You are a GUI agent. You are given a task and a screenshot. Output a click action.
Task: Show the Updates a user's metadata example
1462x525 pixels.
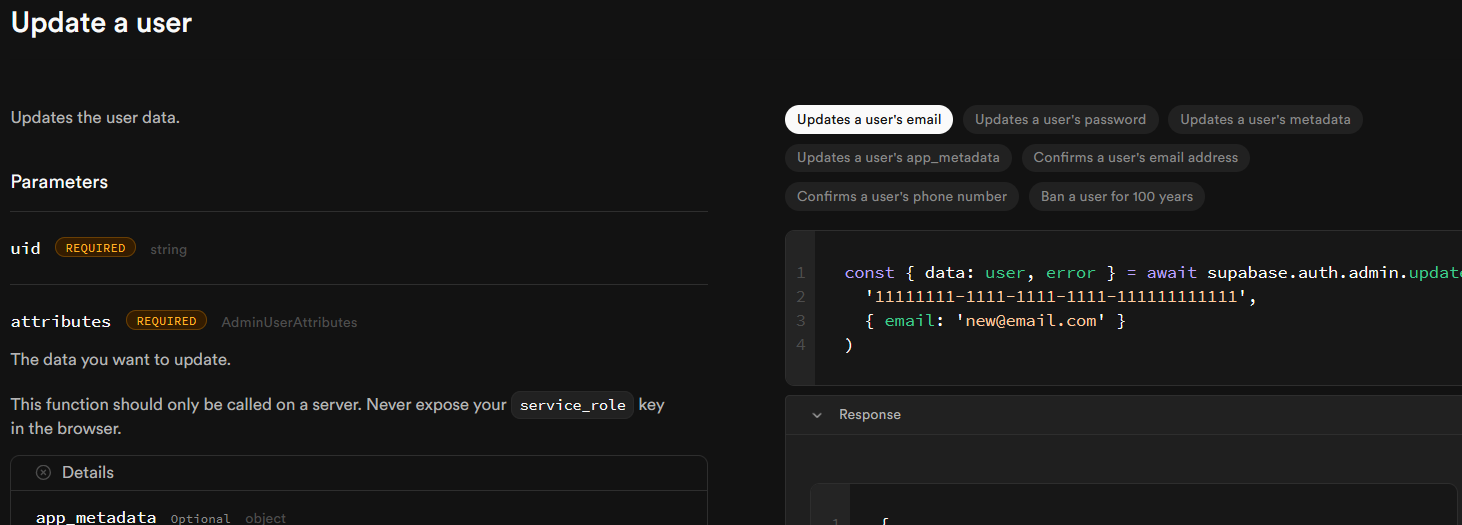(x=1265, y=120)
